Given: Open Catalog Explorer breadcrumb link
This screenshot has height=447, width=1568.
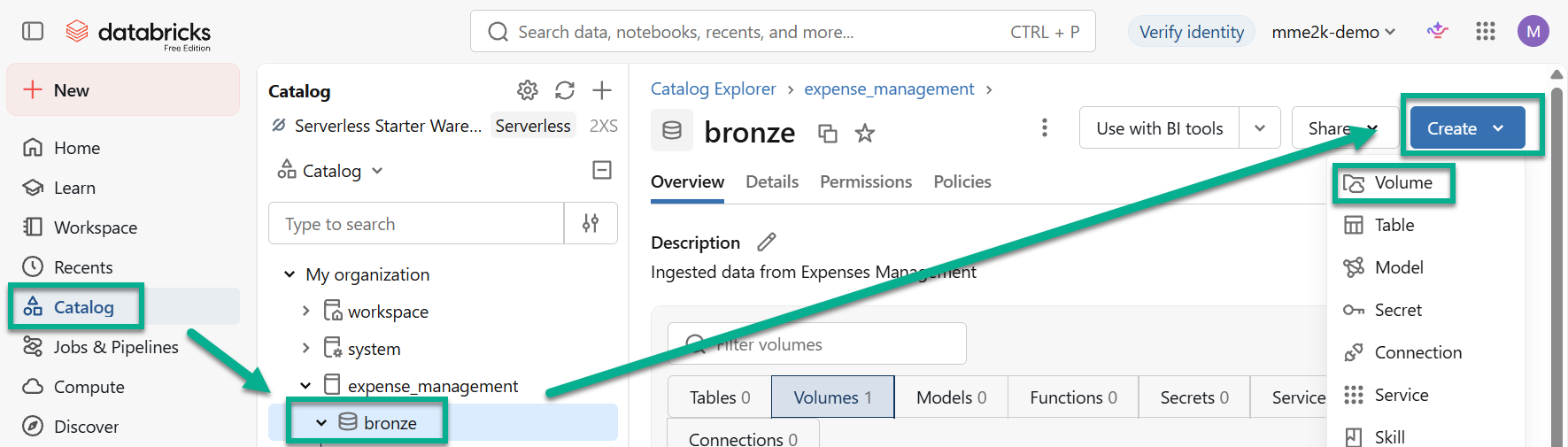Looking at the screenshot, I should pos(714,89).
